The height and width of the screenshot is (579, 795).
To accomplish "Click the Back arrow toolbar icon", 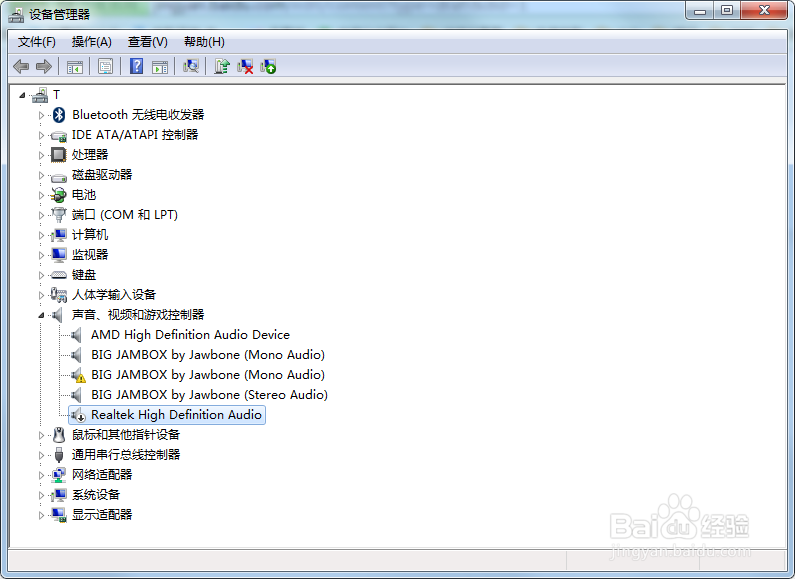I will [x=21, y=66].
